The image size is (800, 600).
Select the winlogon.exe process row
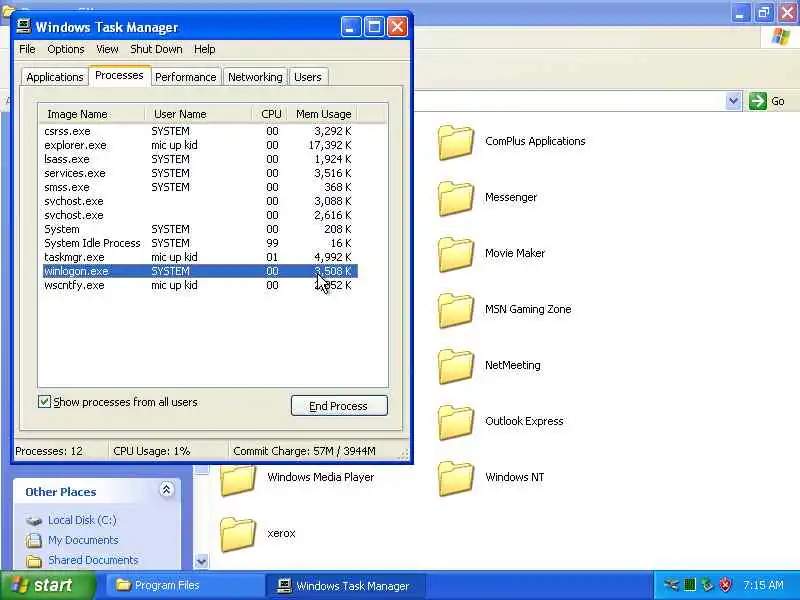click(200, 271)
